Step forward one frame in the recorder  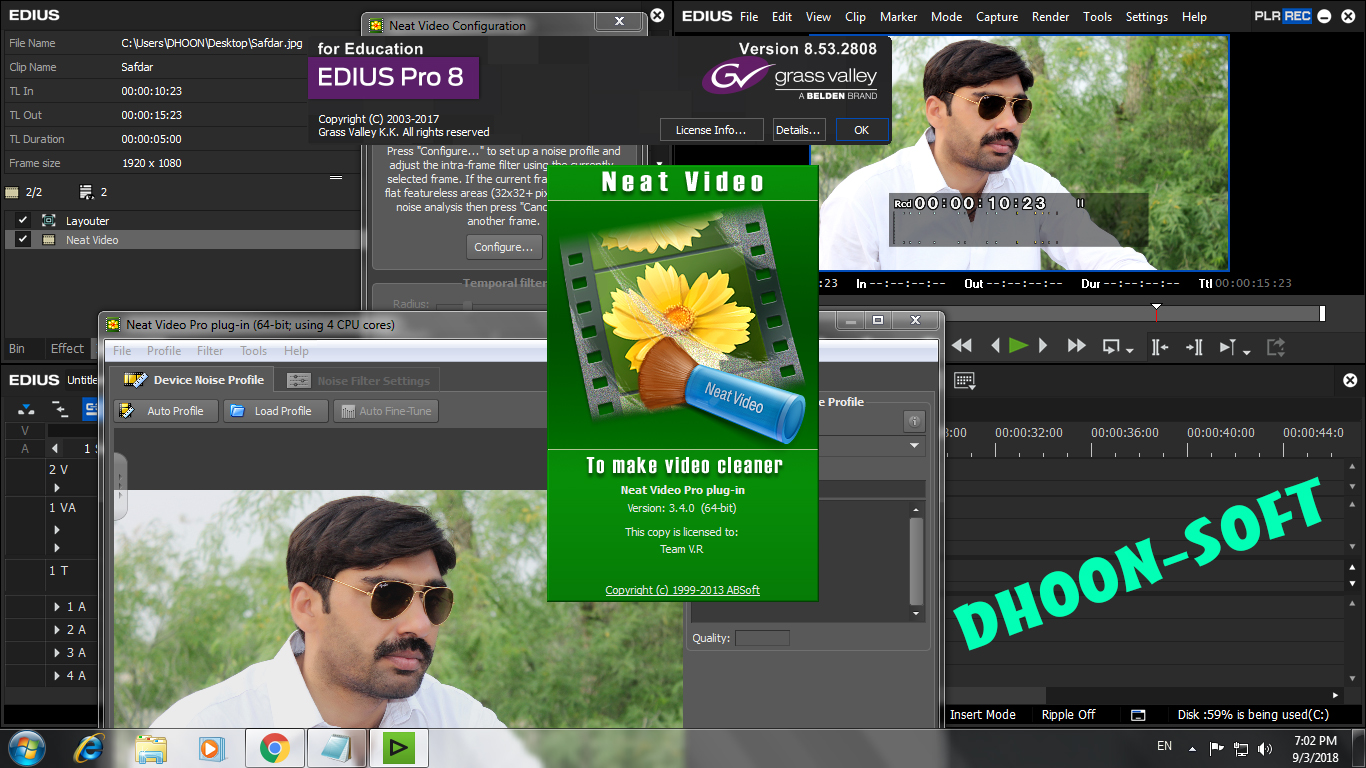[x=1043, y=346]
